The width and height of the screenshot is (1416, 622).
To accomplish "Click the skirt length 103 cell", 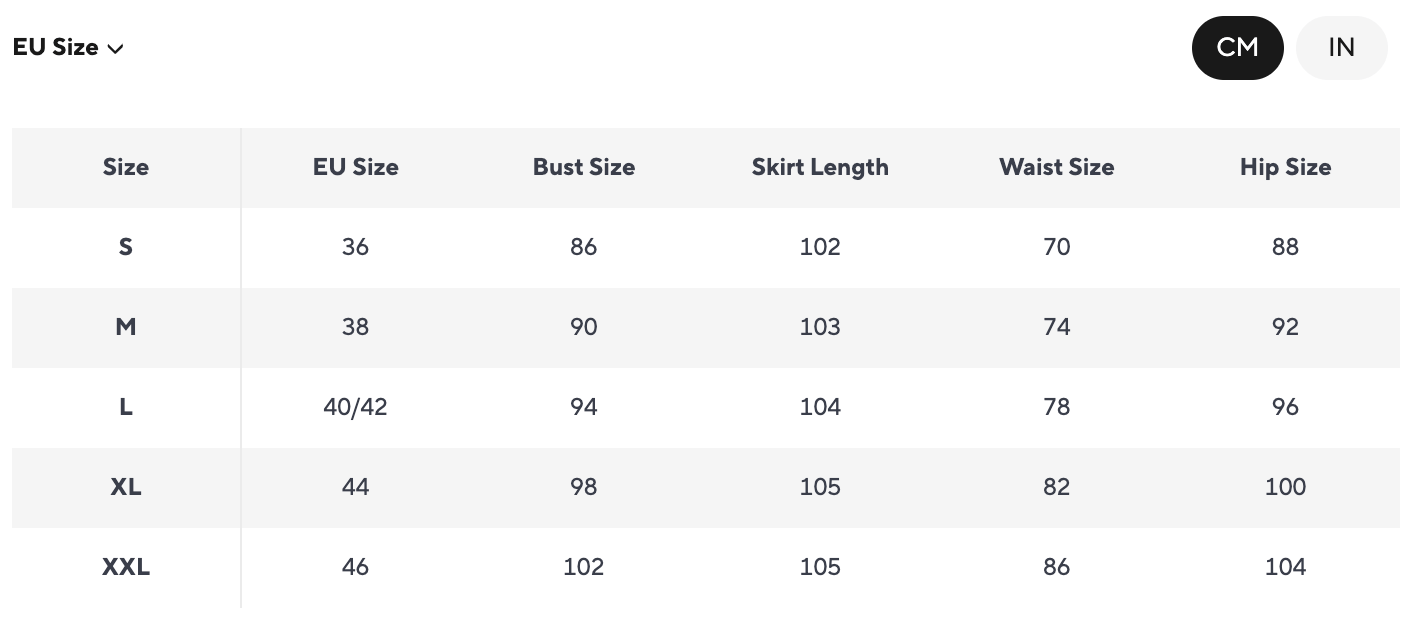I will 820,327.
